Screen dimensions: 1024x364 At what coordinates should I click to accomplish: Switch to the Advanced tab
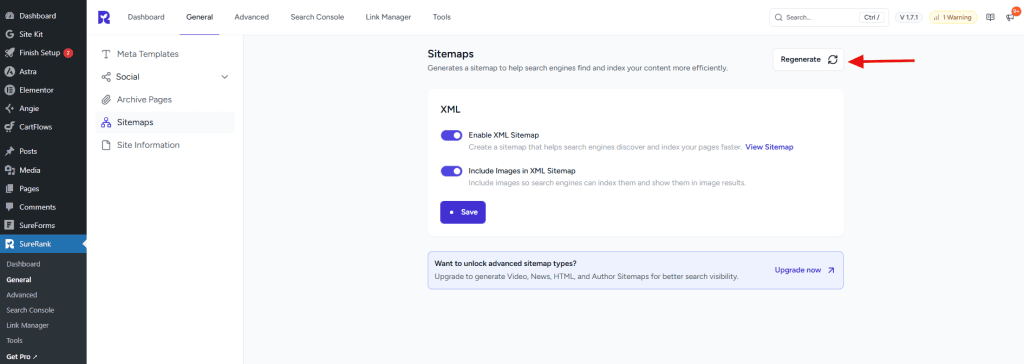pyautogui.click(x=251, y=18)
